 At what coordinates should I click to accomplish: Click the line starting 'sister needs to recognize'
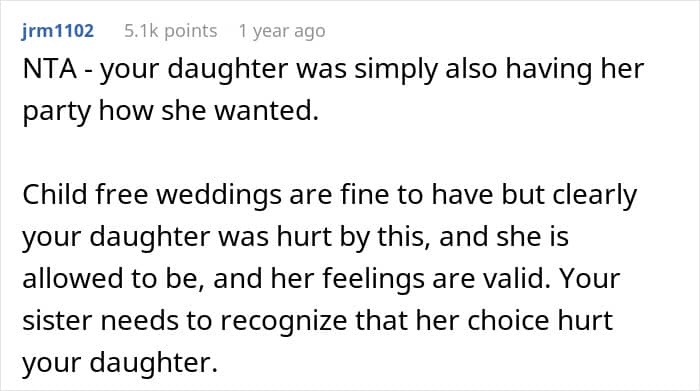(x=317, y=320)
